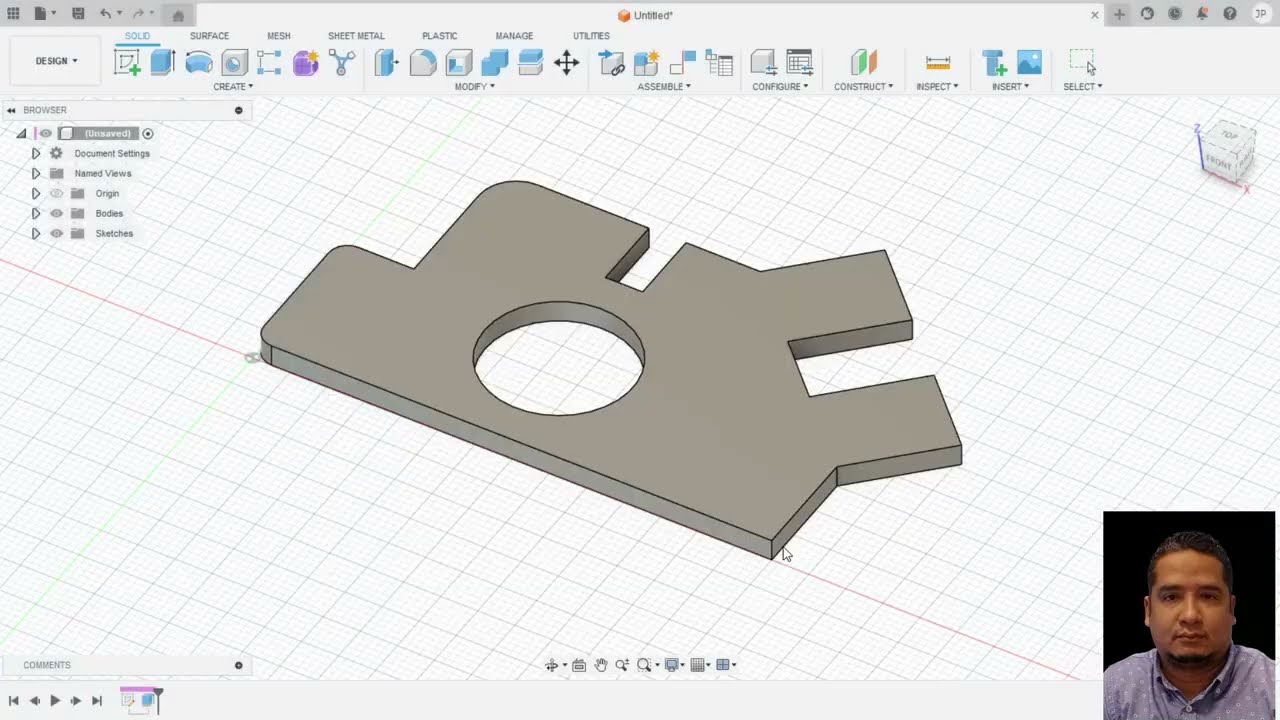This screenshot has width=1280, height=720.
Task: Click the Bill of Materials icon
Action: [x=718, y=63]
